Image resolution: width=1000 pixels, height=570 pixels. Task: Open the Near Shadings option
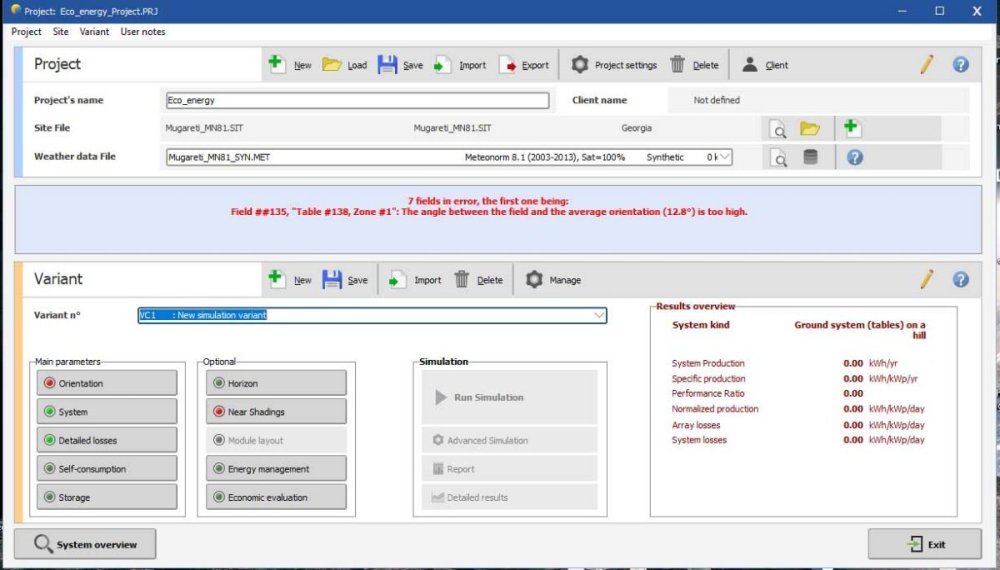point(276,411)
